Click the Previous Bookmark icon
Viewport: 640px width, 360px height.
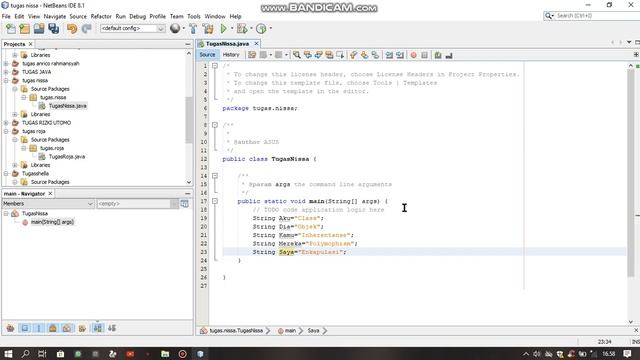[353, 55]
